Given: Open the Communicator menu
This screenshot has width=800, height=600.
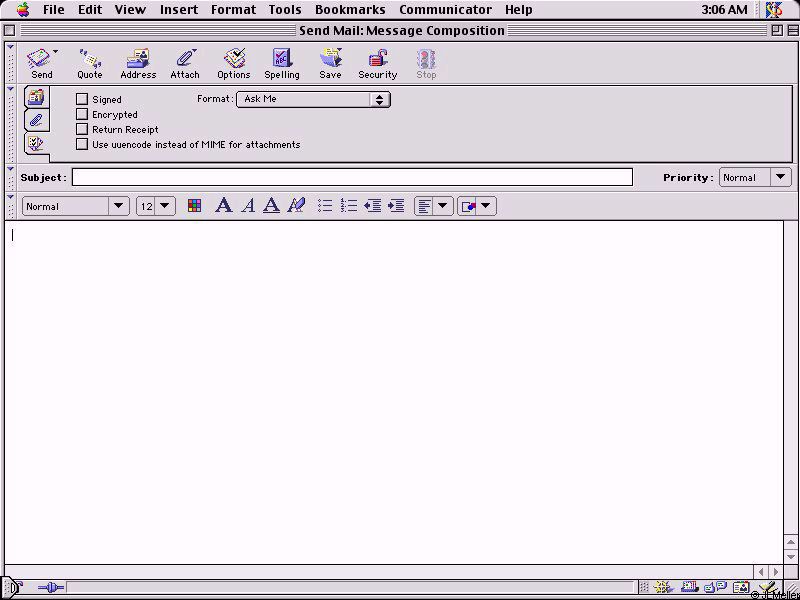Looking at the screenshot, I should point(445,10).
